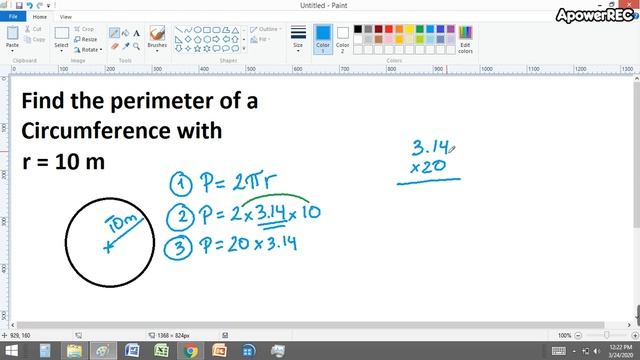This screenshot has height=360, width=640.
Task: Open File Explorer from the taskbar
Action: click(x=74, y=351)
